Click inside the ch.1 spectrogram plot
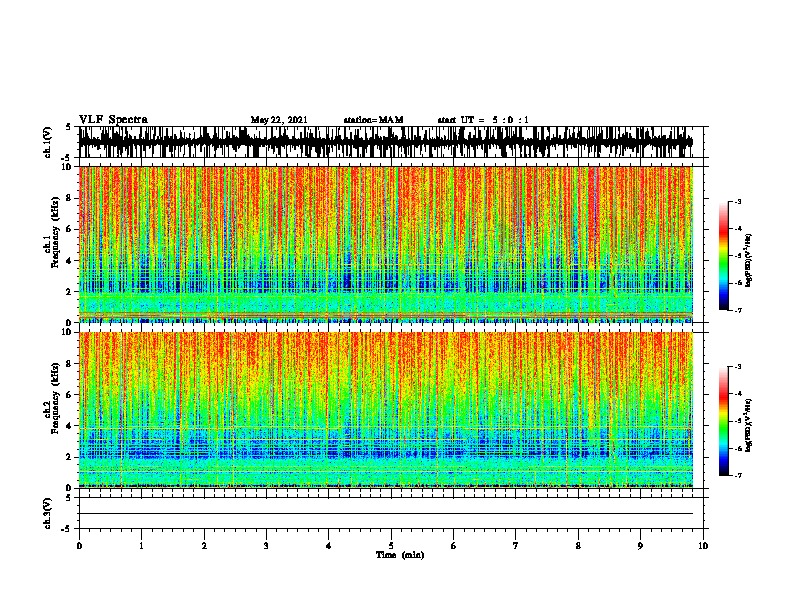Viewport: 792px width, 612px height. tap(386, 244)
